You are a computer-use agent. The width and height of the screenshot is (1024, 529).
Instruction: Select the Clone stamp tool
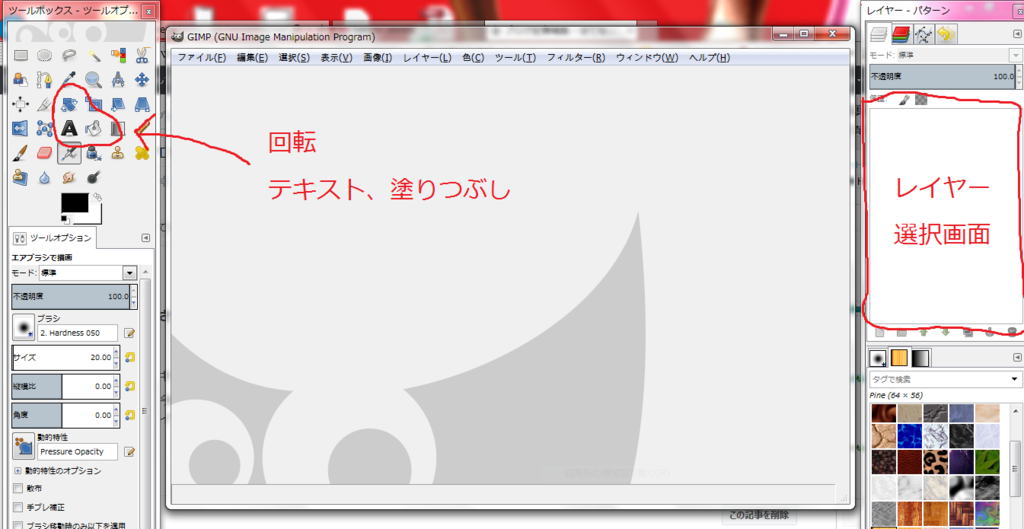118,152
